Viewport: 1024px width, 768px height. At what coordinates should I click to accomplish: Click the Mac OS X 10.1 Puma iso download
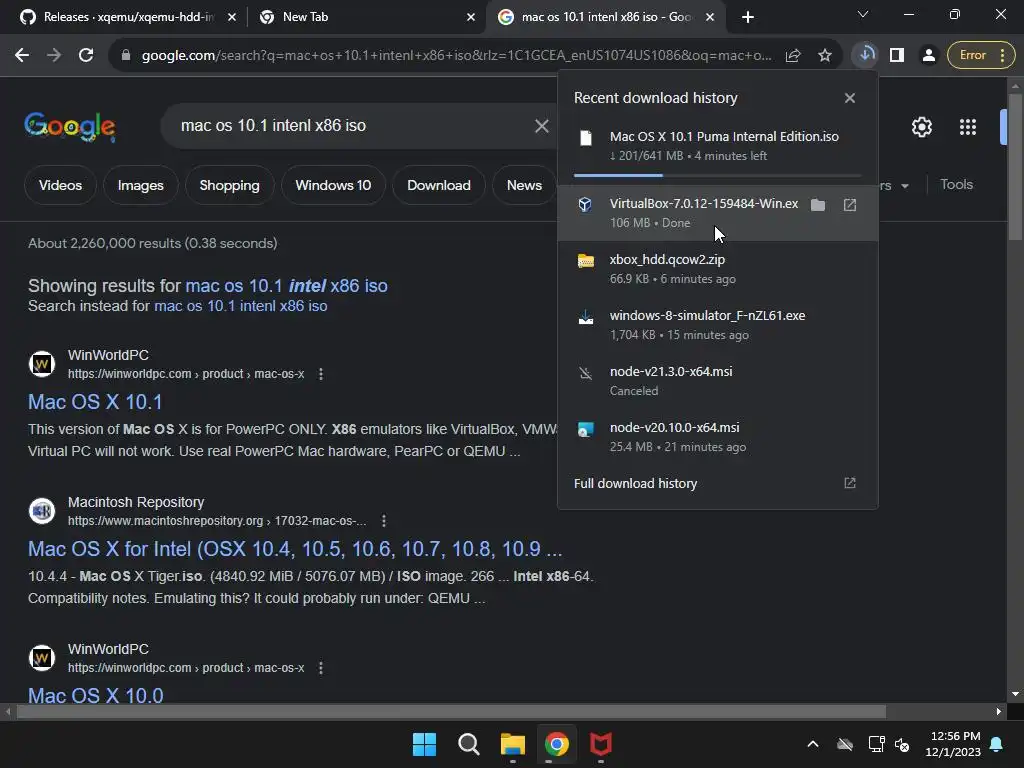(717, 146)
